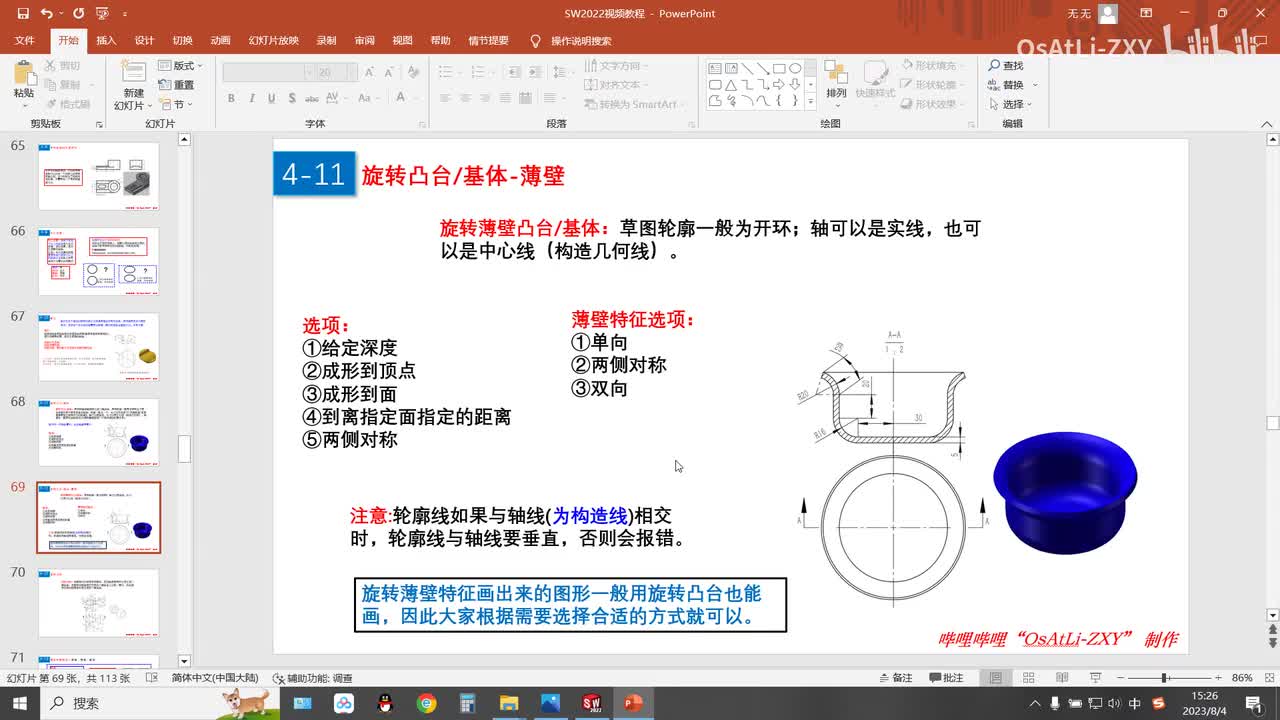
Task: Switch to the 切换 transitions tab
Action: click(182, 41)
